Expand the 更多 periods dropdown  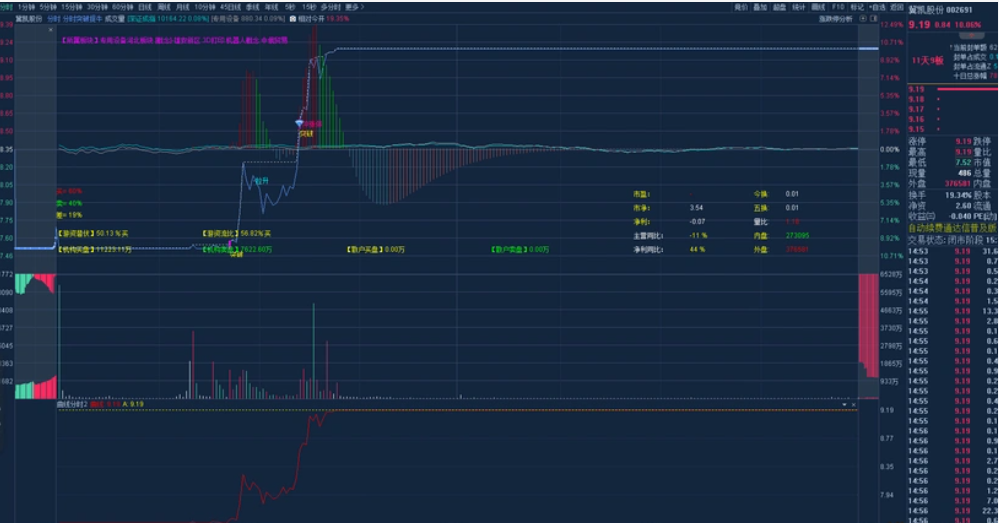click(x=352, y=6)
